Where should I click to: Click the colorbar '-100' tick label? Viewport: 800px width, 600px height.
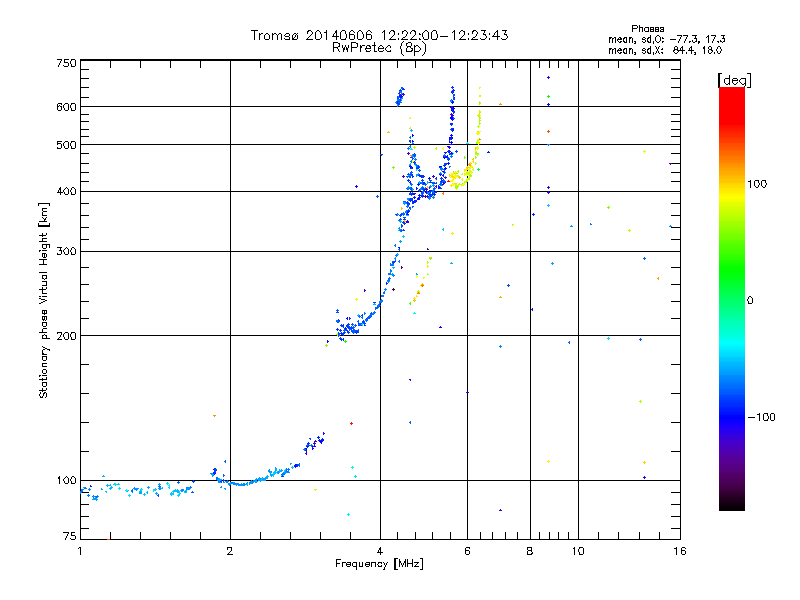761,417
